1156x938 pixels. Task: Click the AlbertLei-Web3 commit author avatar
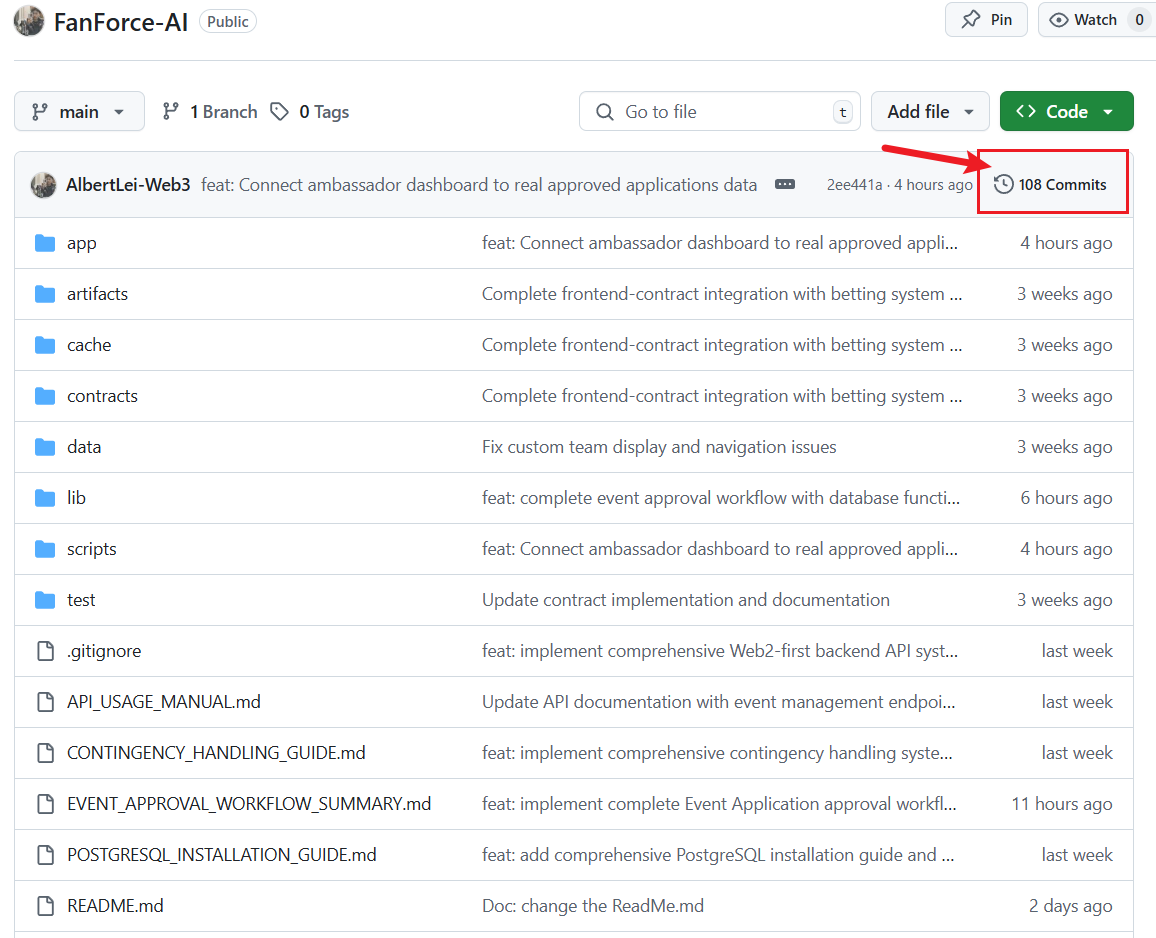[x=43, y=185]
